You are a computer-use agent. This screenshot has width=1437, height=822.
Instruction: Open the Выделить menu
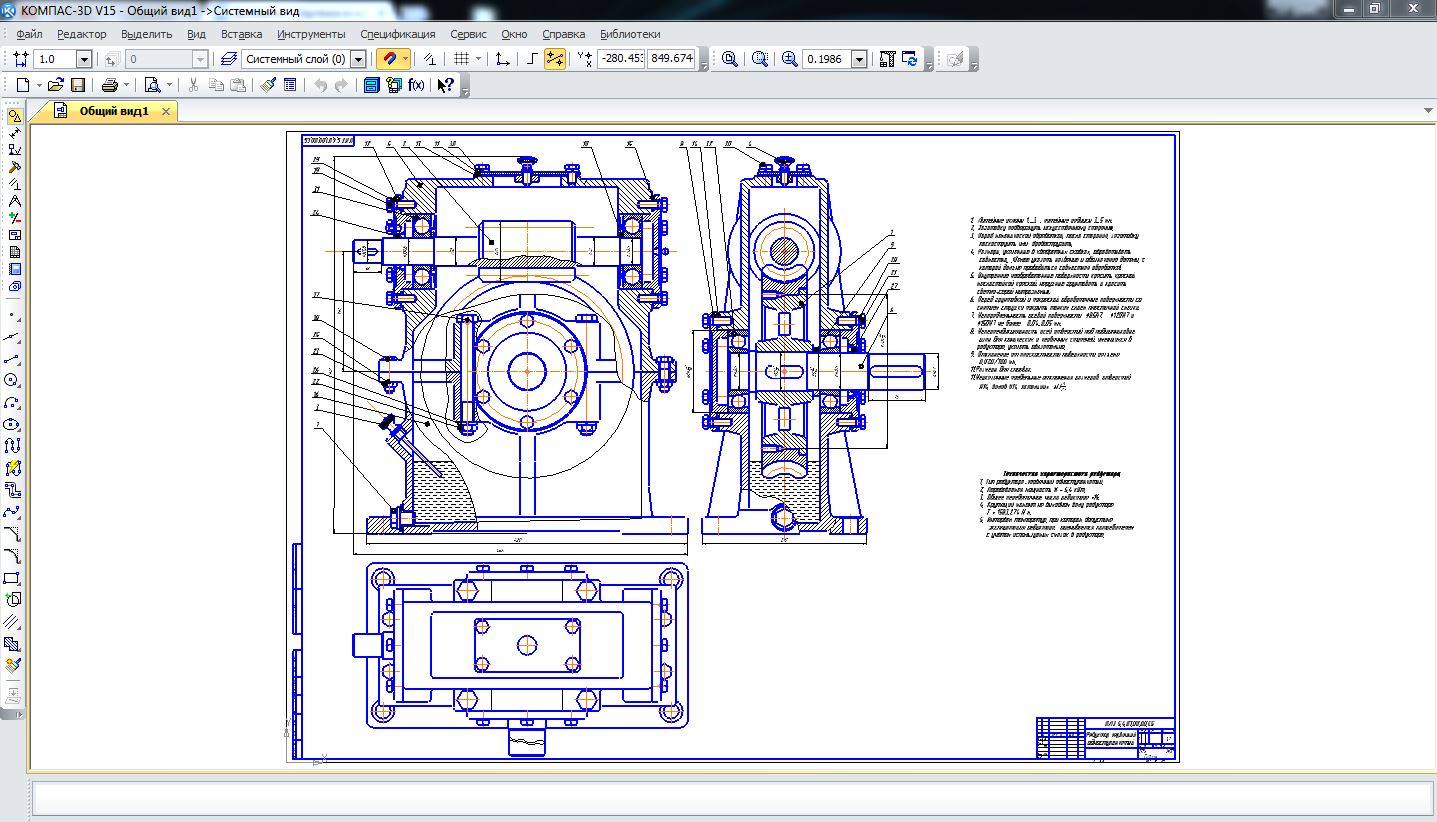pos(147,33)
